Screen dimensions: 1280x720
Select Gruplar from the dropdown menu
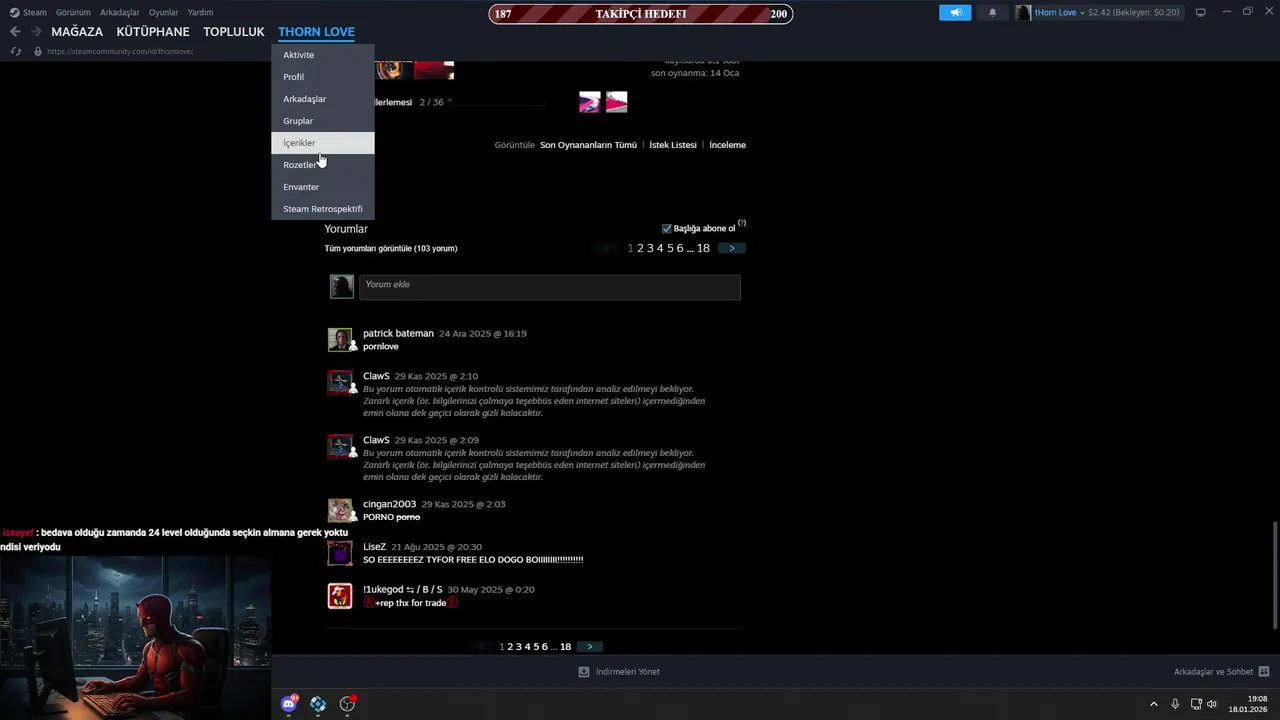[323, 121]
